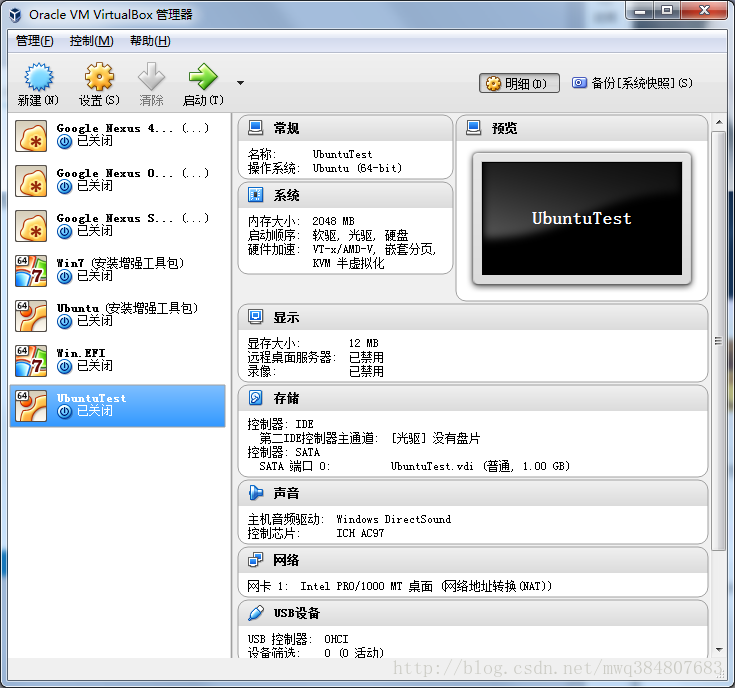Open the 网络 section header link

pyautogui.click(x=286, y=560)
